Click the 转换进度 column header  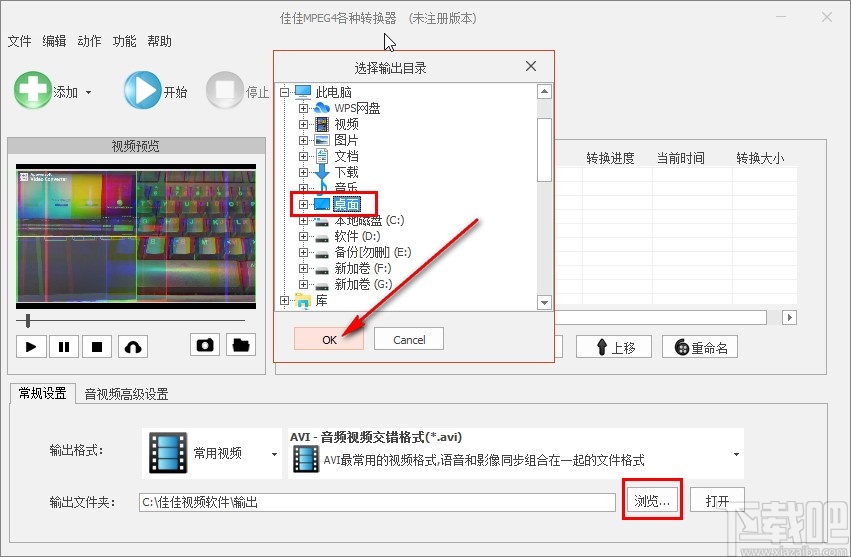click(x=611, y=159)
